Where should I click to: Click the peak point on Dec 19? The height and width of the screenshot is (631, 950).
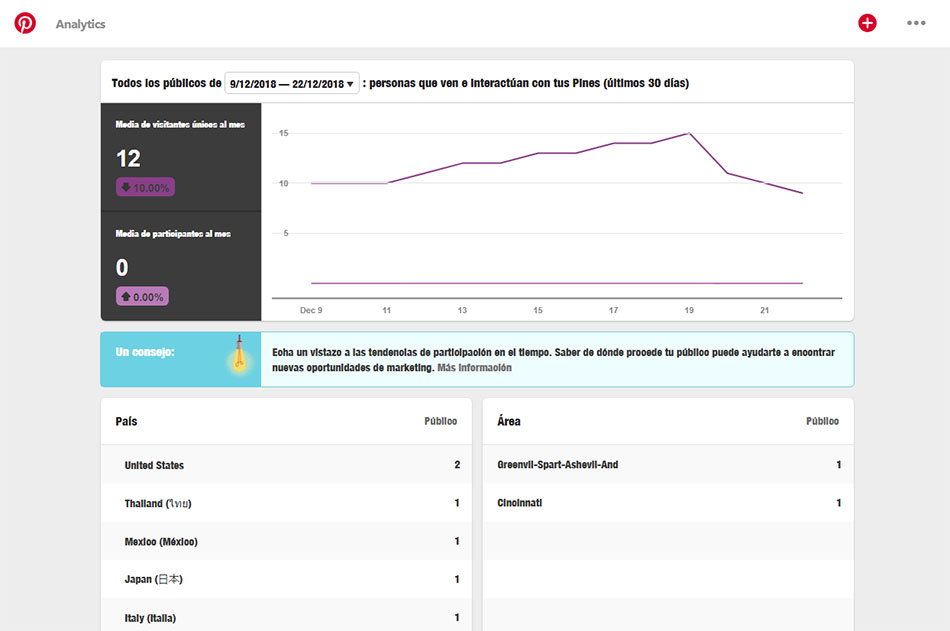pos(688,133)
